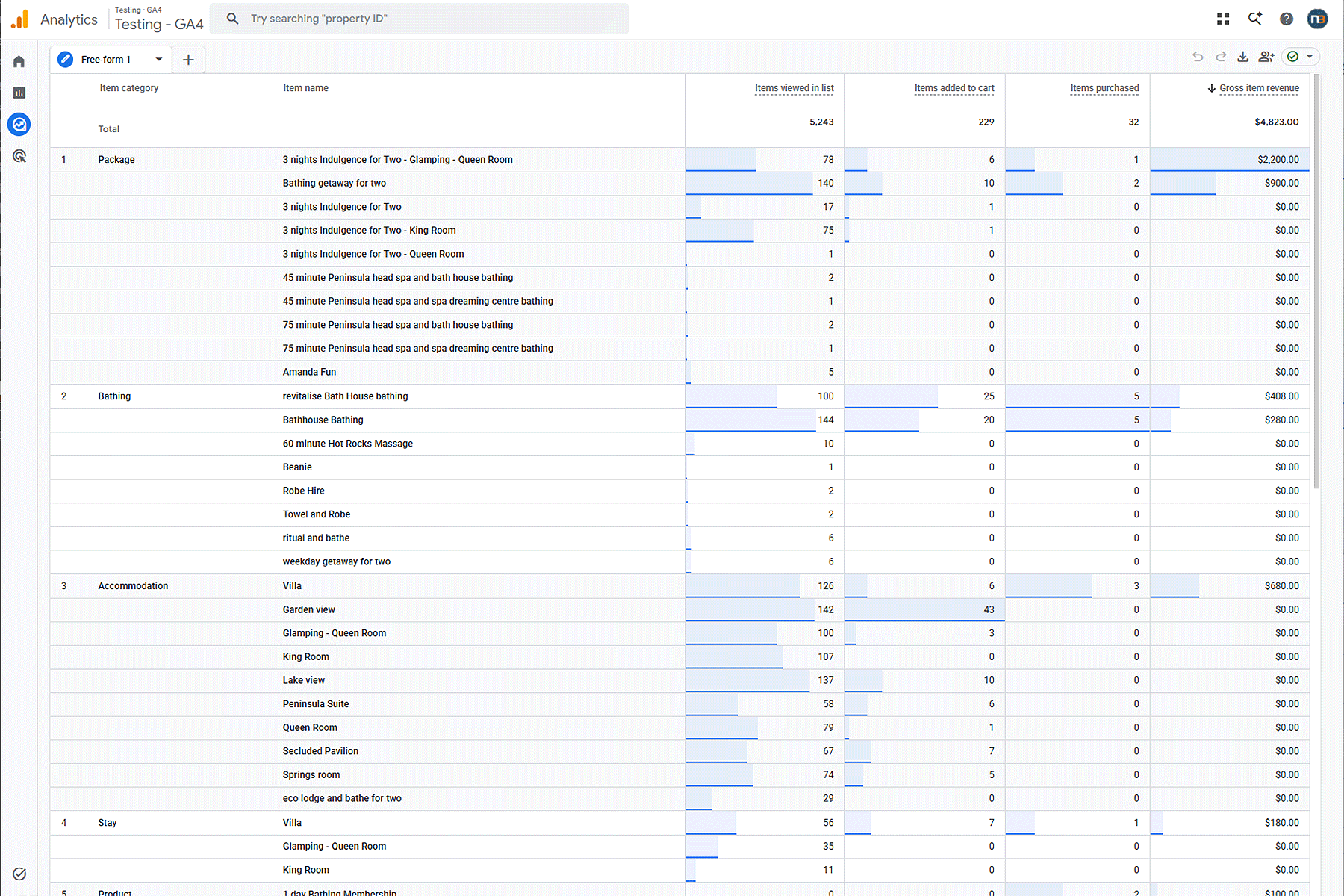Screen dimensions: 1344x896
Task: Sort by Items added to cart column
Action: pos(954,88)
